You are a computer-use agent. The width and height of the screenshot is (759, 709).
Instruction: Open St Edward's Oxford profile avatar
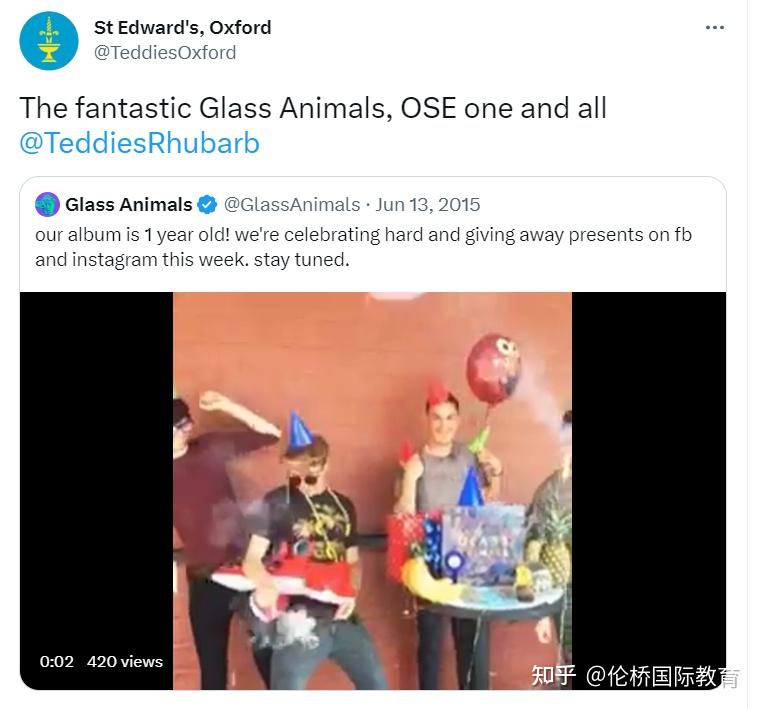pyautogui.click(x=49, y=41)
